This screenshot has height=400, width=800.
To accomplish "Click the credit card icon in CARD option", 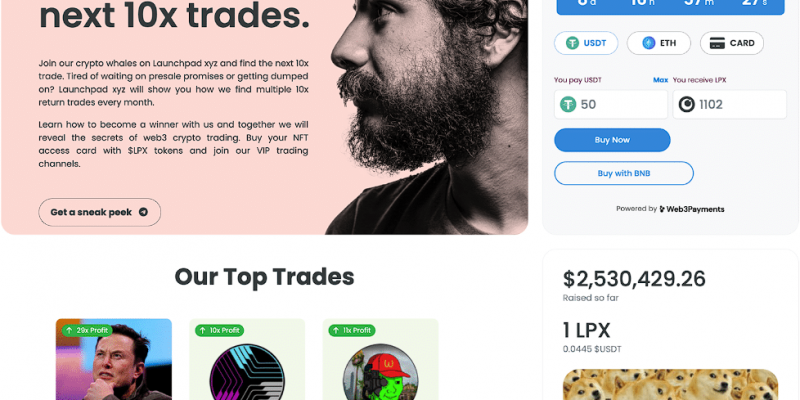I will [x=717, y=43].
